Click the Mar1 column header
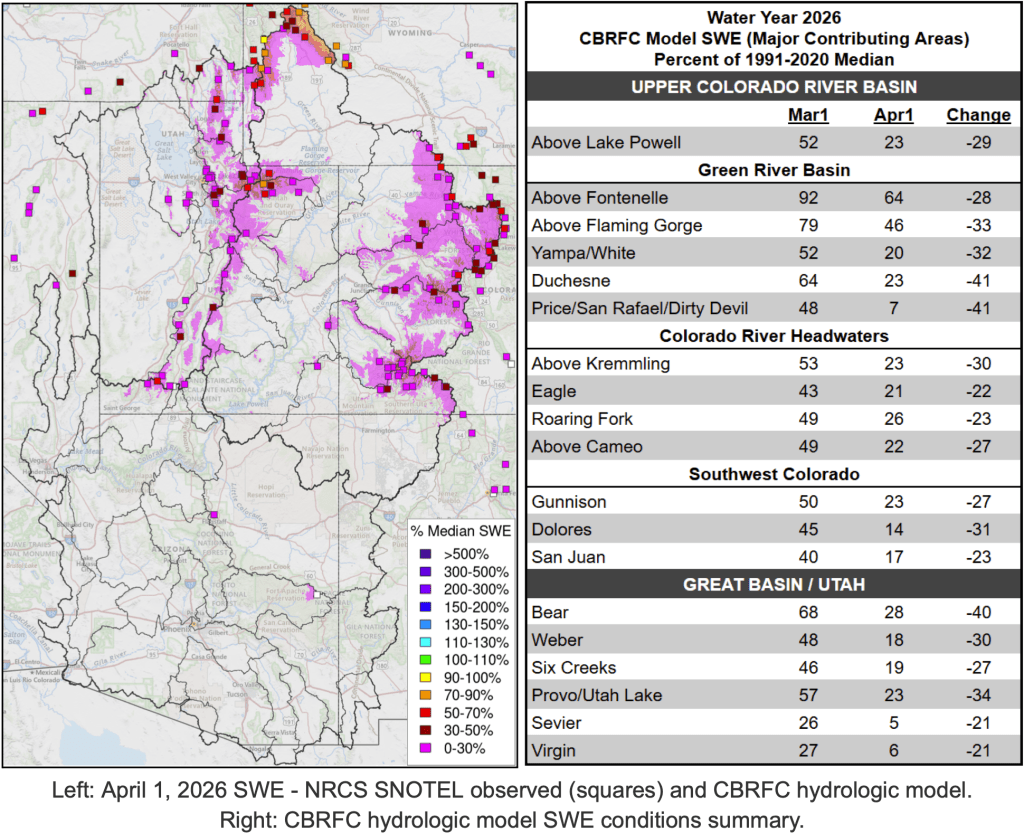Screen dimensions: 1024x833 (x=808, y=115)
